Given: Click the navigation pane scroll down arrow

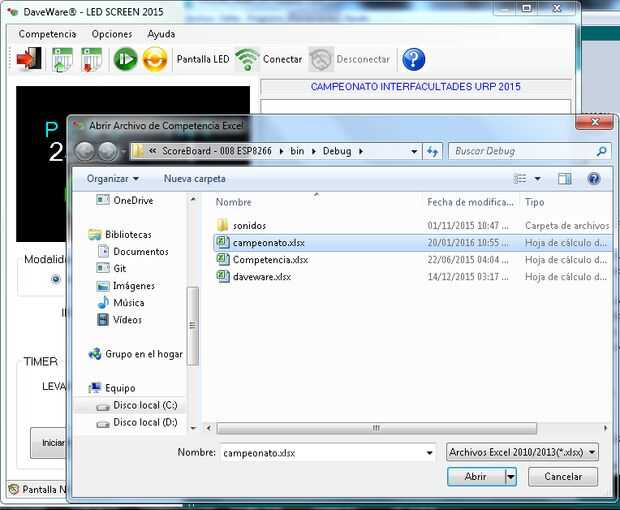Looking at the screenshot, I should point(193,428).
